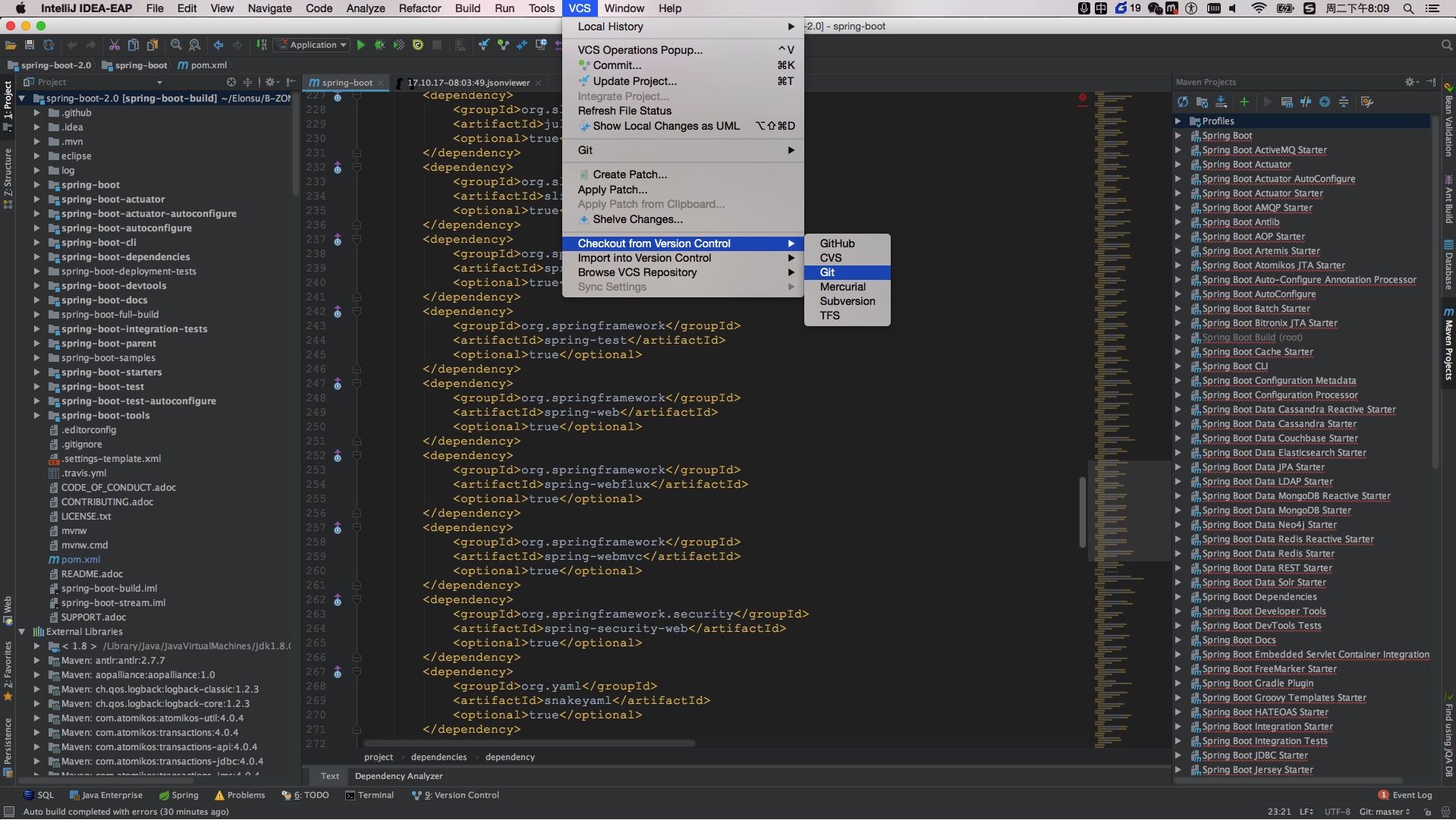Click the Save All toolbar icon

tap(30, 45)
